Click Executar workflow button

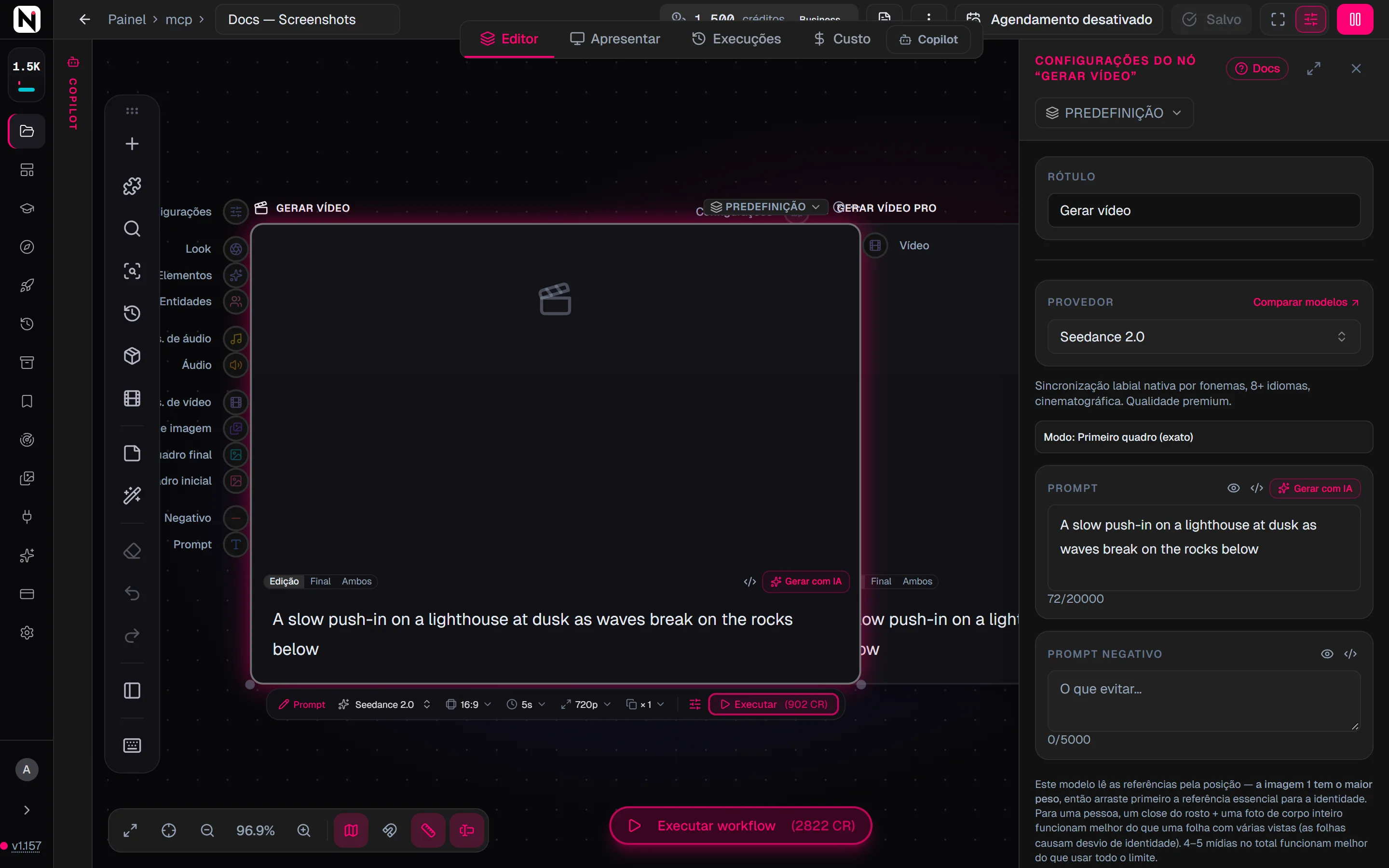tap(740, 826)
